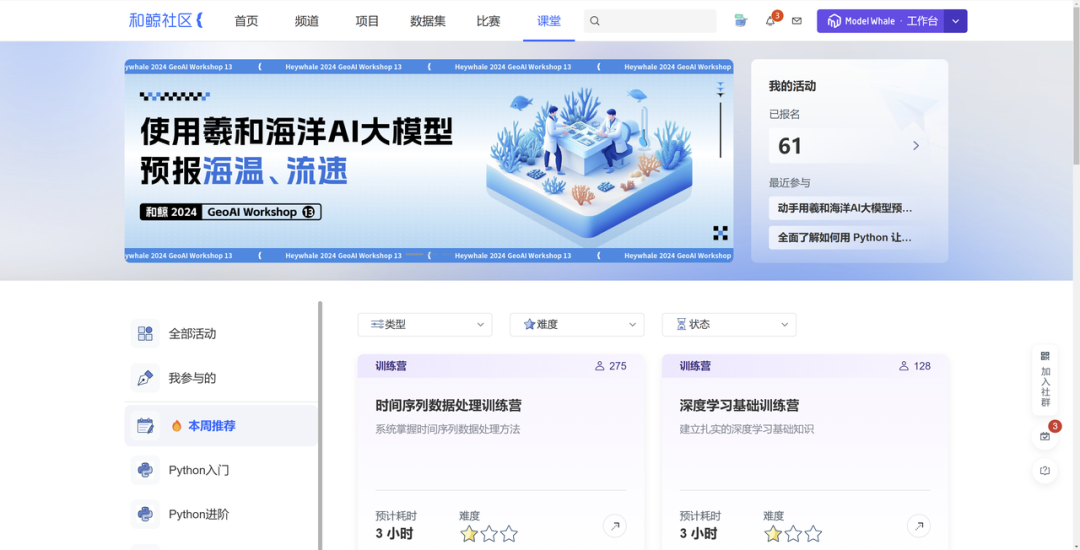
Task: Click the 我参与的 pen icon
Action: [x=145, y=378]
